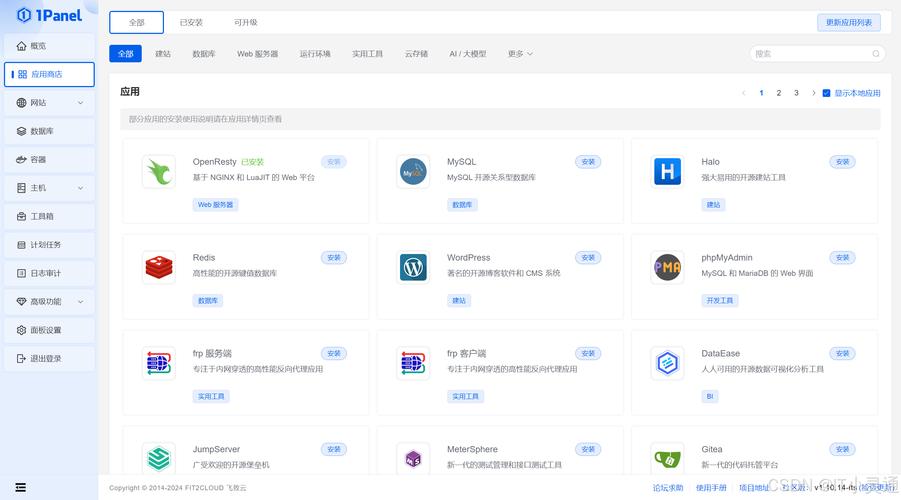Click the 主机 server icon

point(21,188)
